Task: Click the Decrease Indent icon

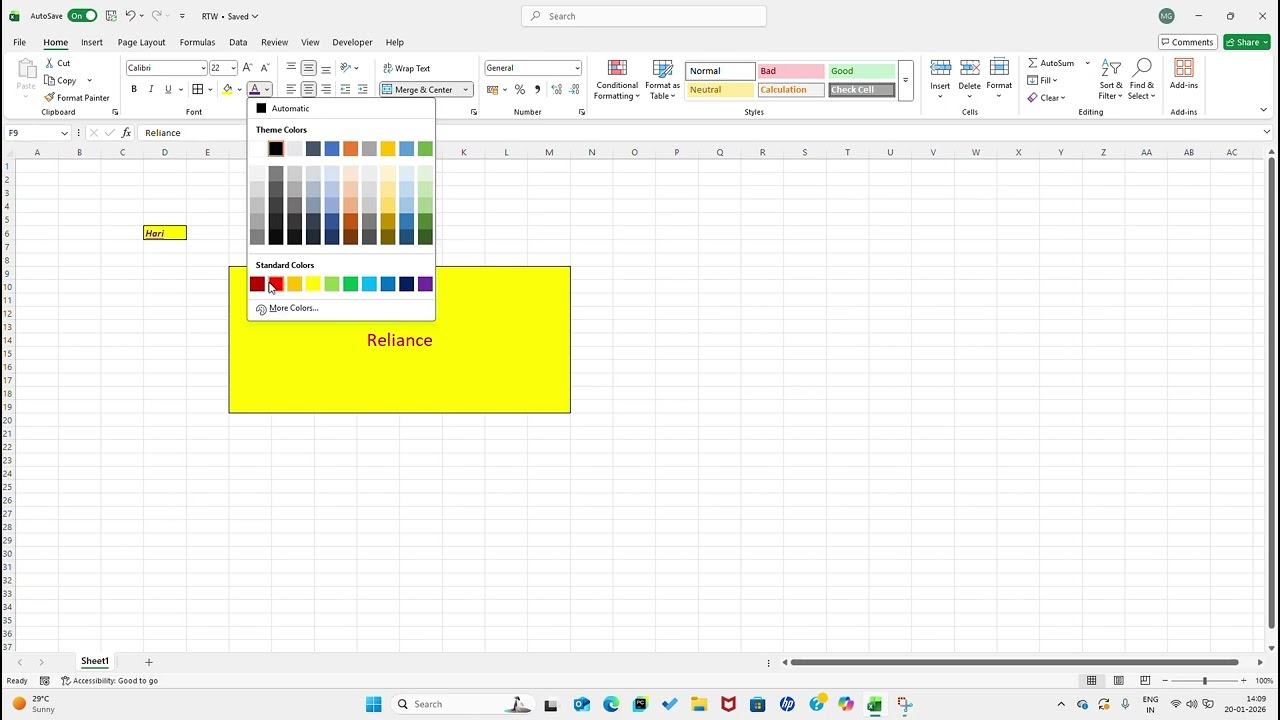Action: pos(345,89)
